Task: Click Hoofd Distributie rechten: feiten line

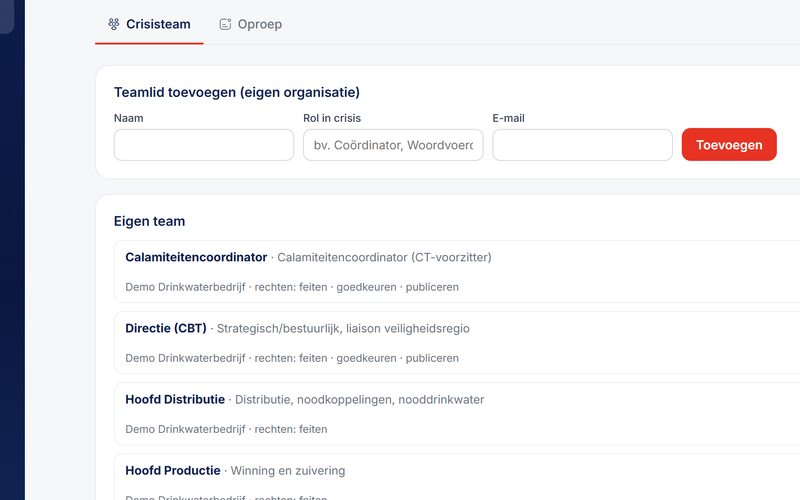Action: [x=226, y=429]
